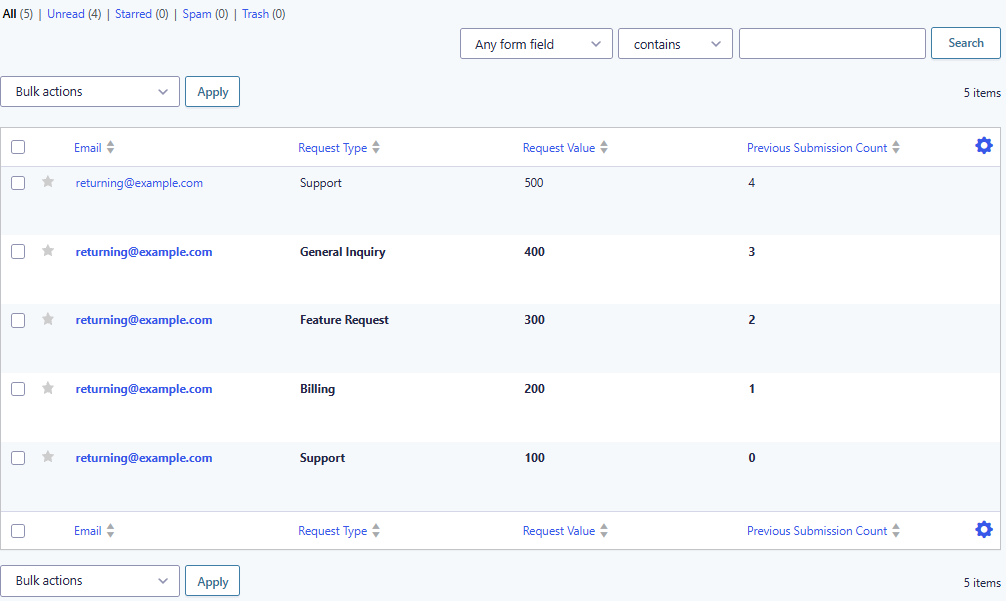Star the Feature Request entry
The width and height of the screenshot is (1006, 601).
coord(48,319)
